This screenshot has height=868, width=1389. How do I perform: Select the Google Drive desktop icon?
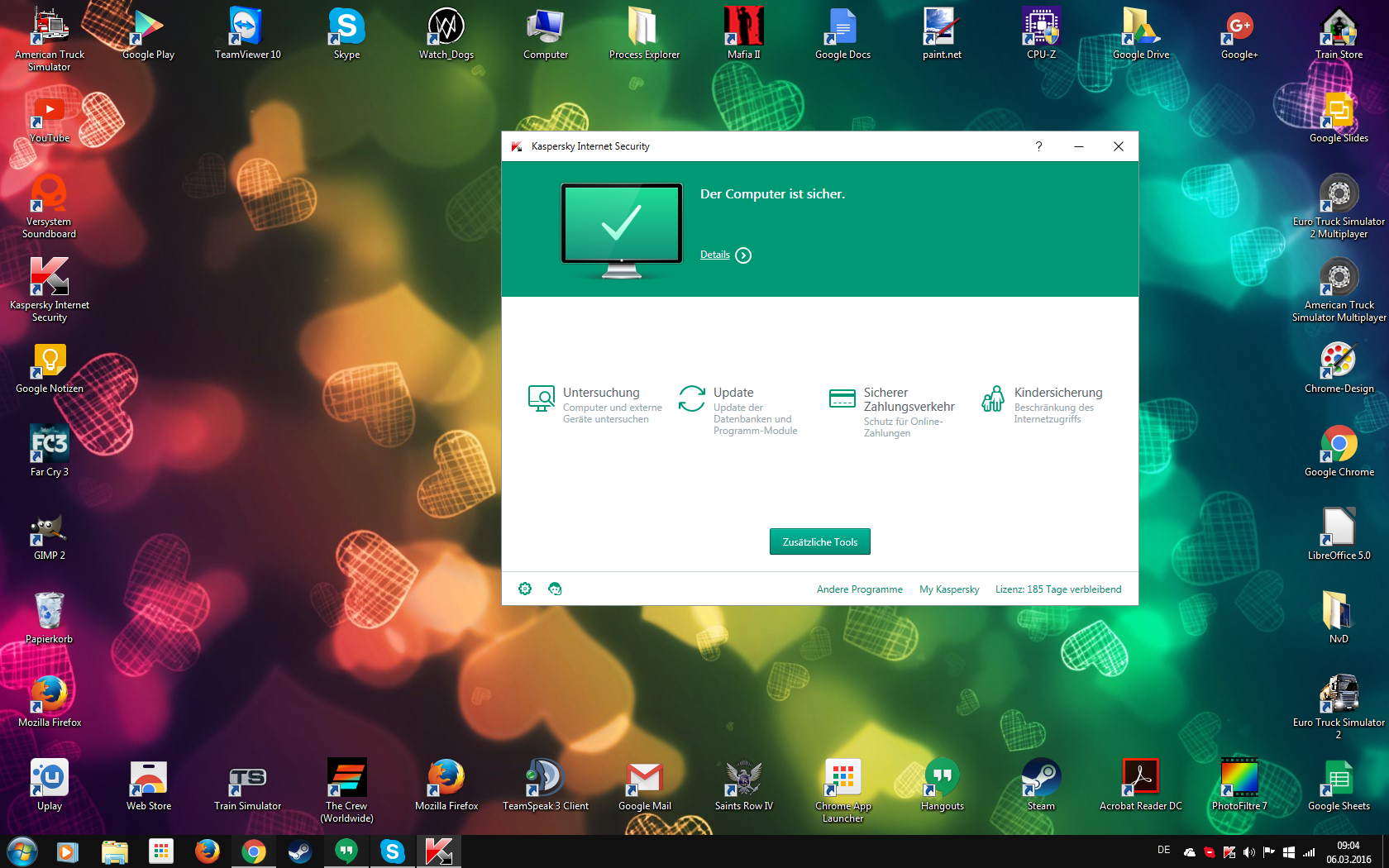click(x=1141, y=33)
